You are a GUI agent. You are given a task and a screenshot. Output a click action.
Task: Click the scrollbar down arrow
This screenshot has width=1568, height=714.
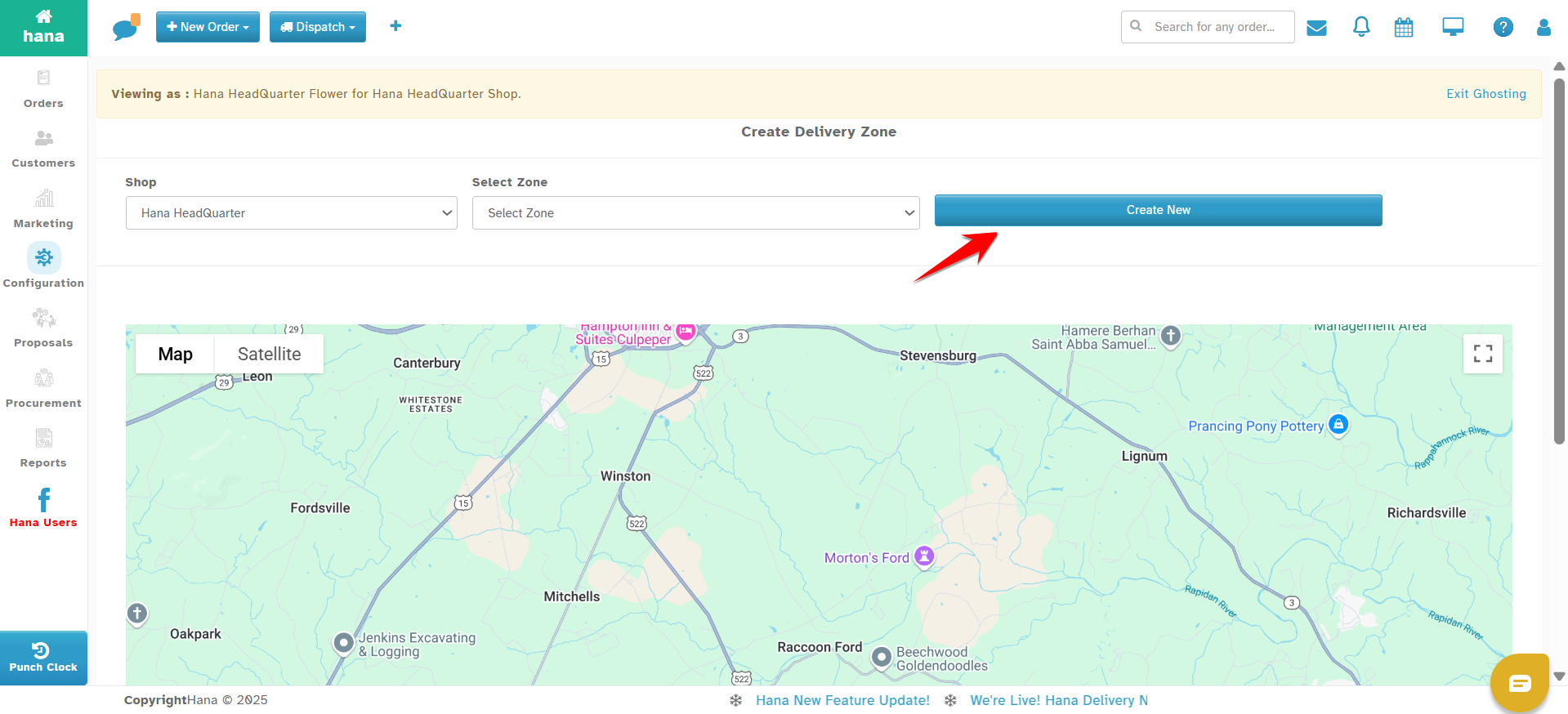(1559, 676)
